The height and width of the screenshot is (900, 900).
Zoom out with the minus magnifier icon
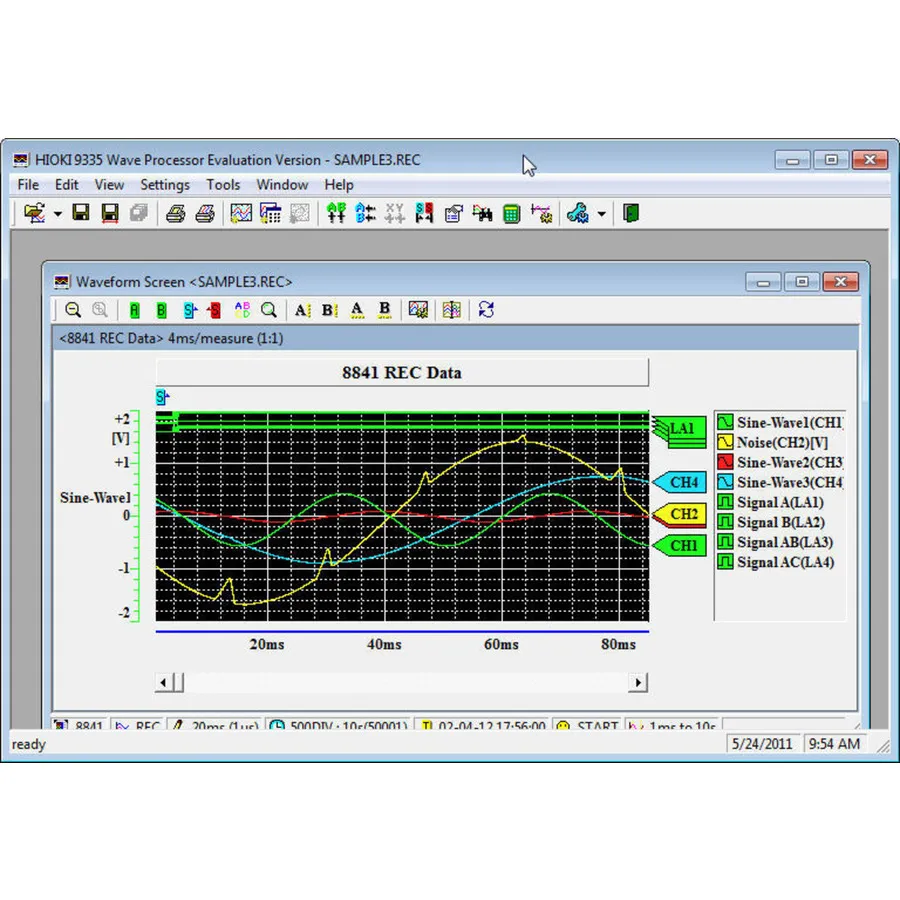click(73, 310)
